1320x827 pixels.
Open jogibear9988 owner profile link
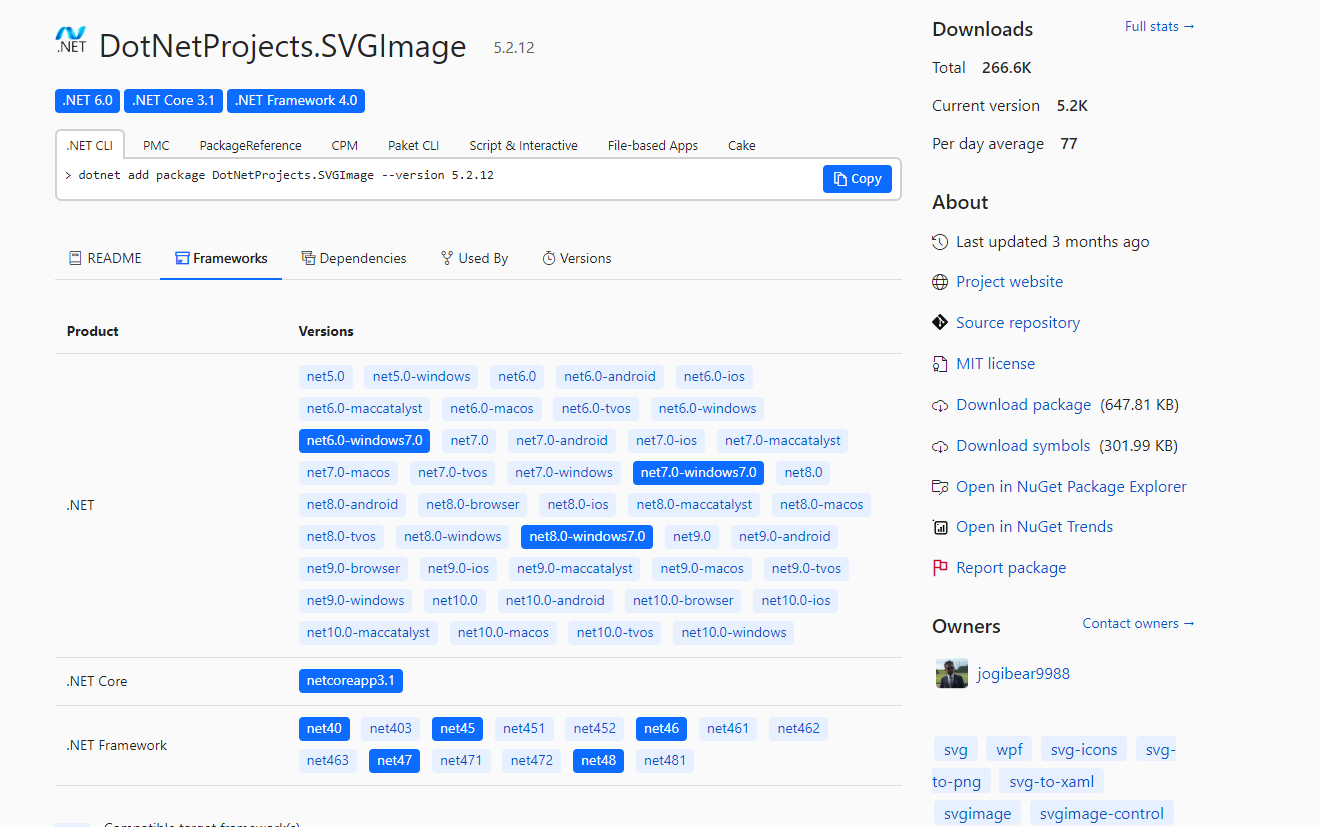coord(1023,674)
